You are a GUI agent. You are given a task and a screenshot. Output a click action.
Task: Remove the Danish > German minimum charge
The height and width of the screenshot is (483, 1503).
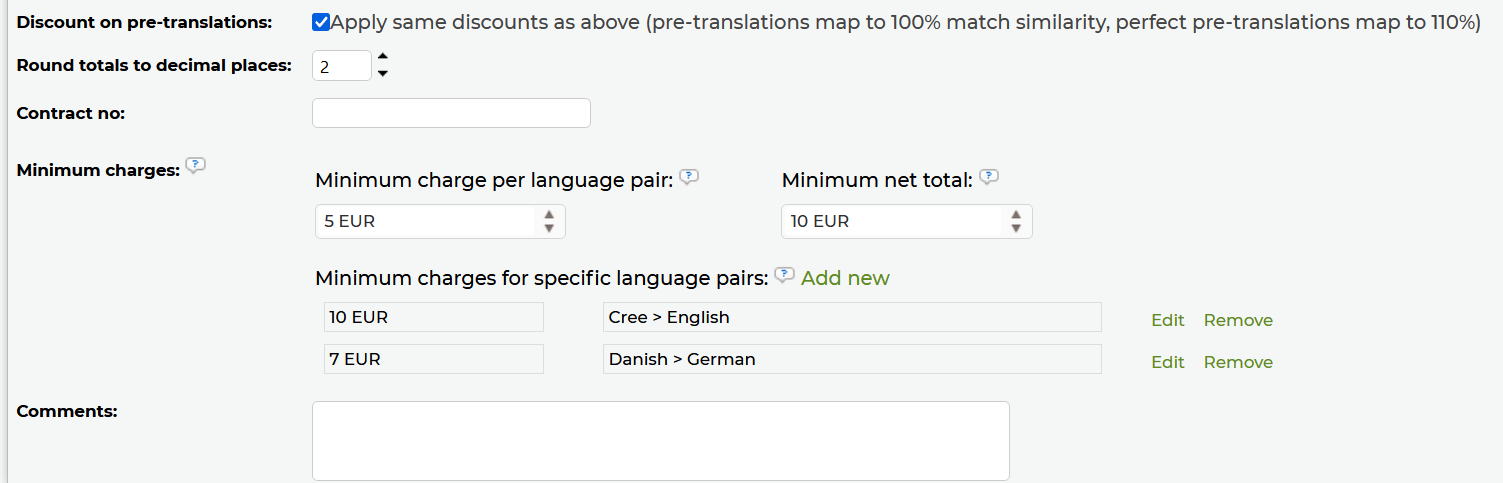pos(1238,362)
